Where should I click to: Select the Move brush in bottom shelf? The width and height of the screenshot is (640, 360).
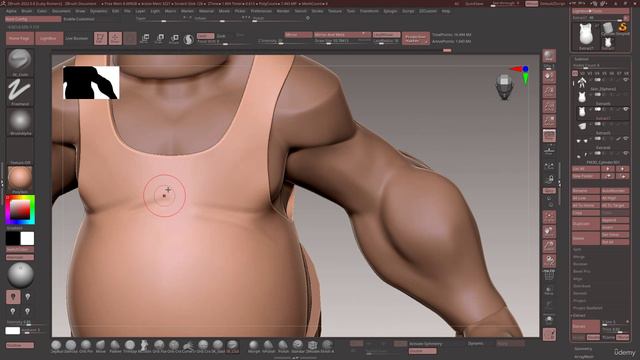click(100, 346)
